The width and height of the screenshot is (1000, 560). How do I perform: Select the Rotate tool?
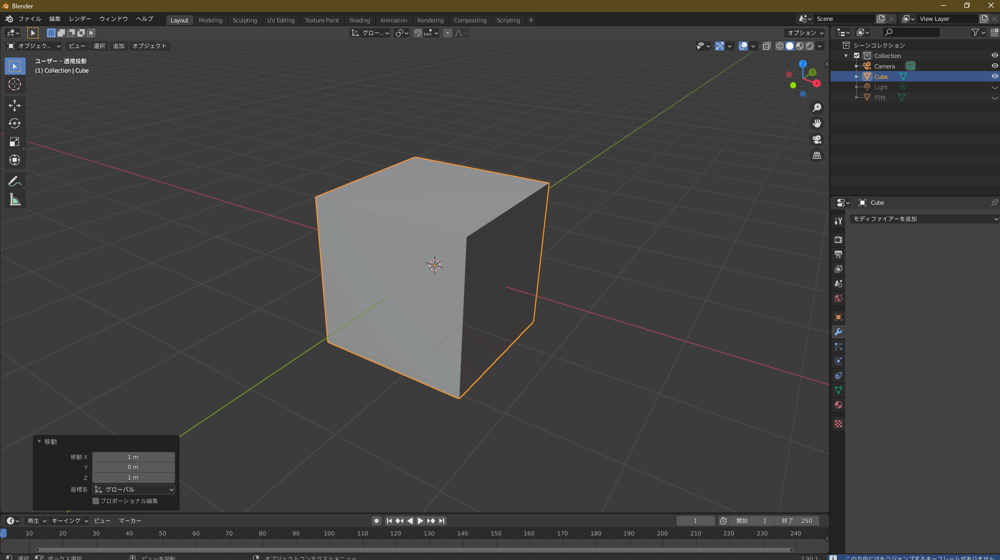click(15, 123)
